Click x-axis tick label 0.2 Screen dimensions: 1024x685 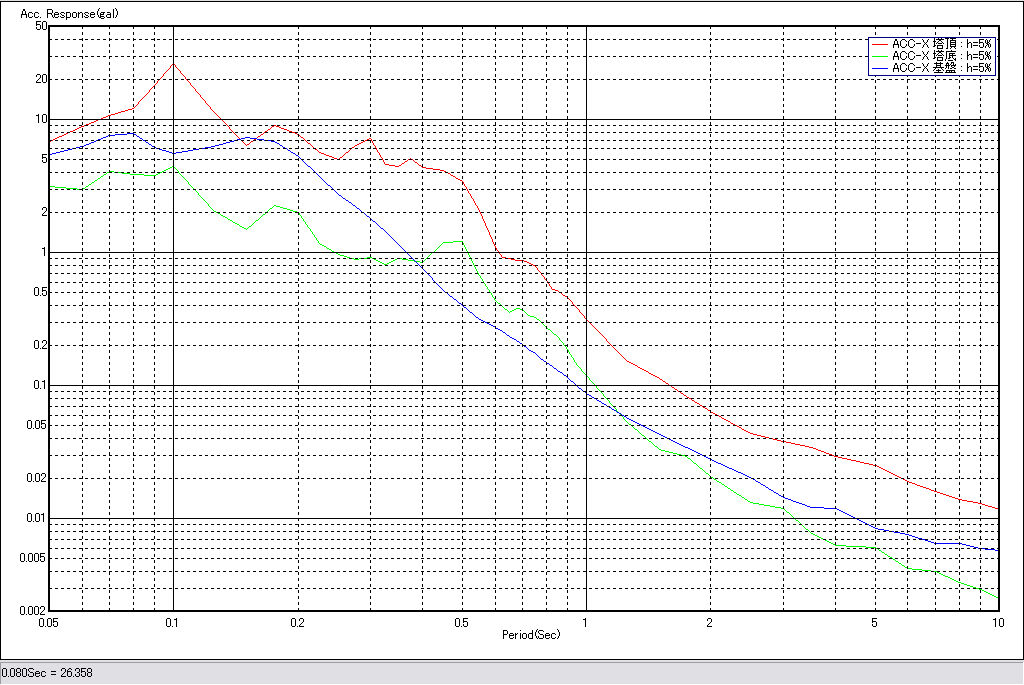point(297,622)
